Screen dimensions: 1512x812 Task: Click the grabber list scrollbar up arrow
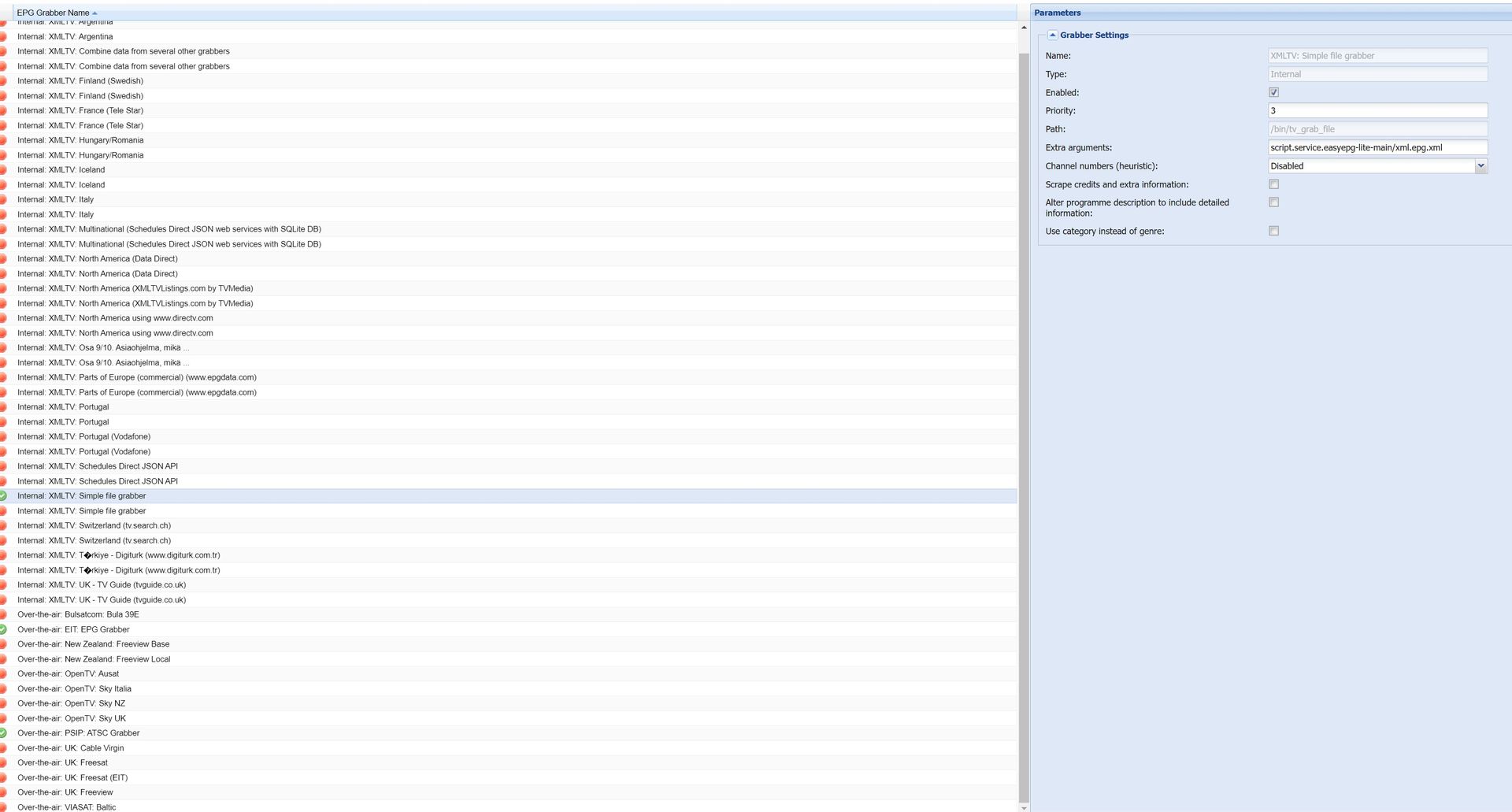point(1024,28)
